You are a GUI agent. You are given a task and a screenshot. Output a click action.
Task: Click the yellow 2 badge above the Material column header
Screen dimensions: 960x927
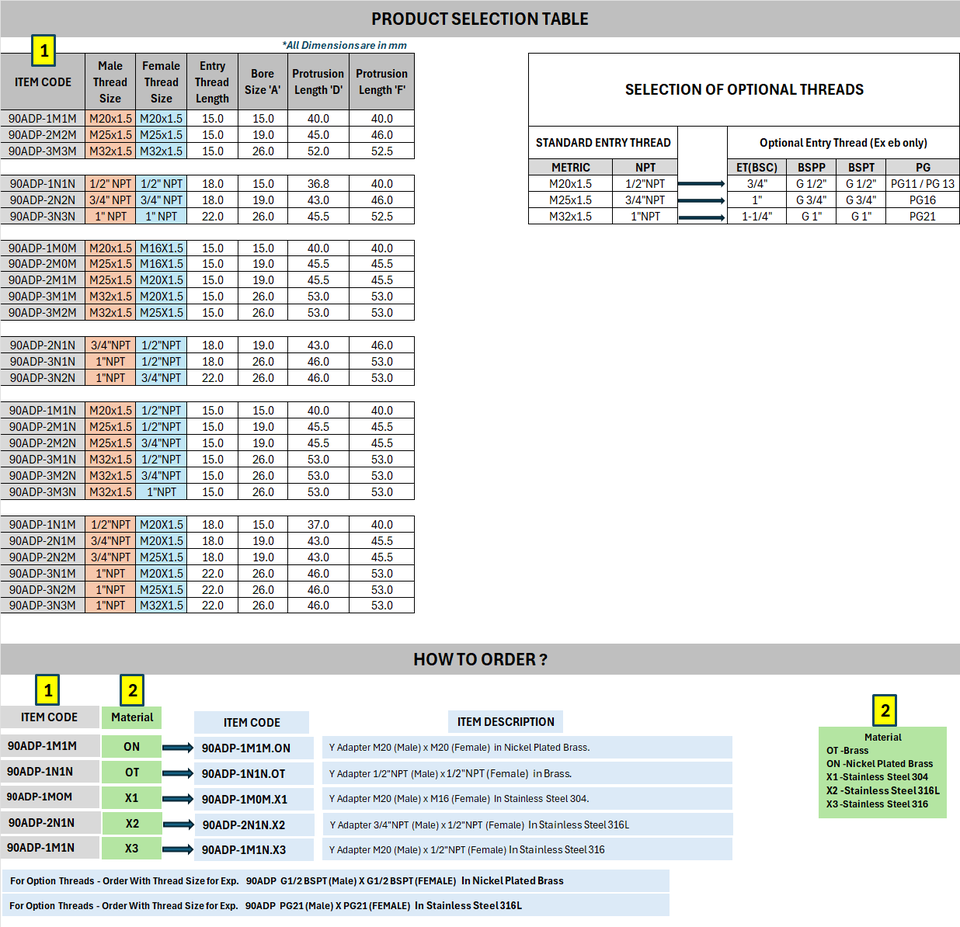click(x=132, y=689)
